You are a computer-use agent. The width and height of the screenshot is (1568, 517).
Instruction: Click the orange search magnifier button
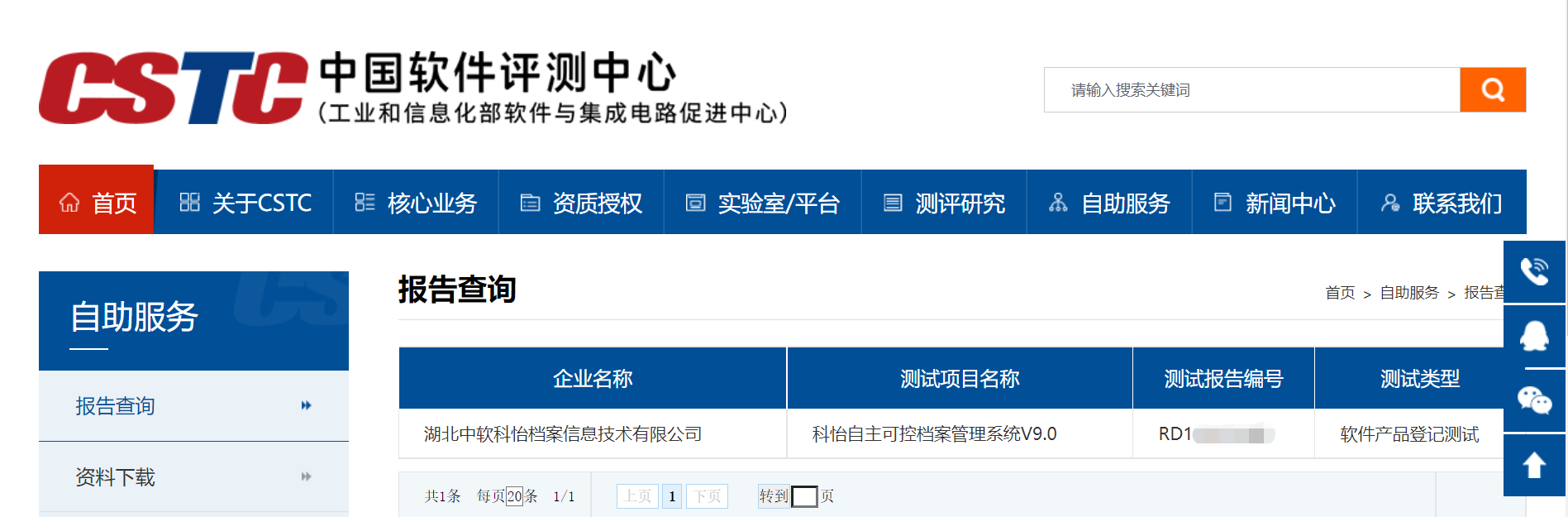pyautogui.click(x=1493, y=89)
